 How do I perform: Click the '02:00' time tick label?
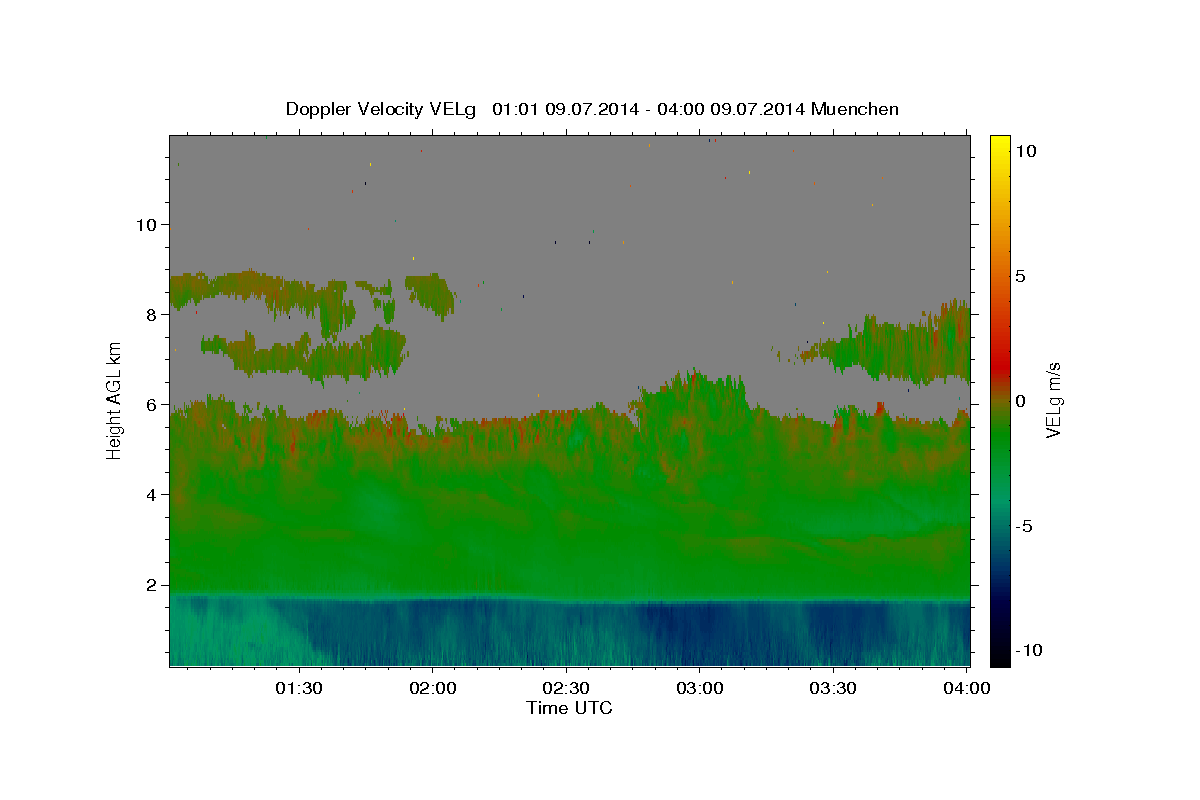(x=432, y=689)
